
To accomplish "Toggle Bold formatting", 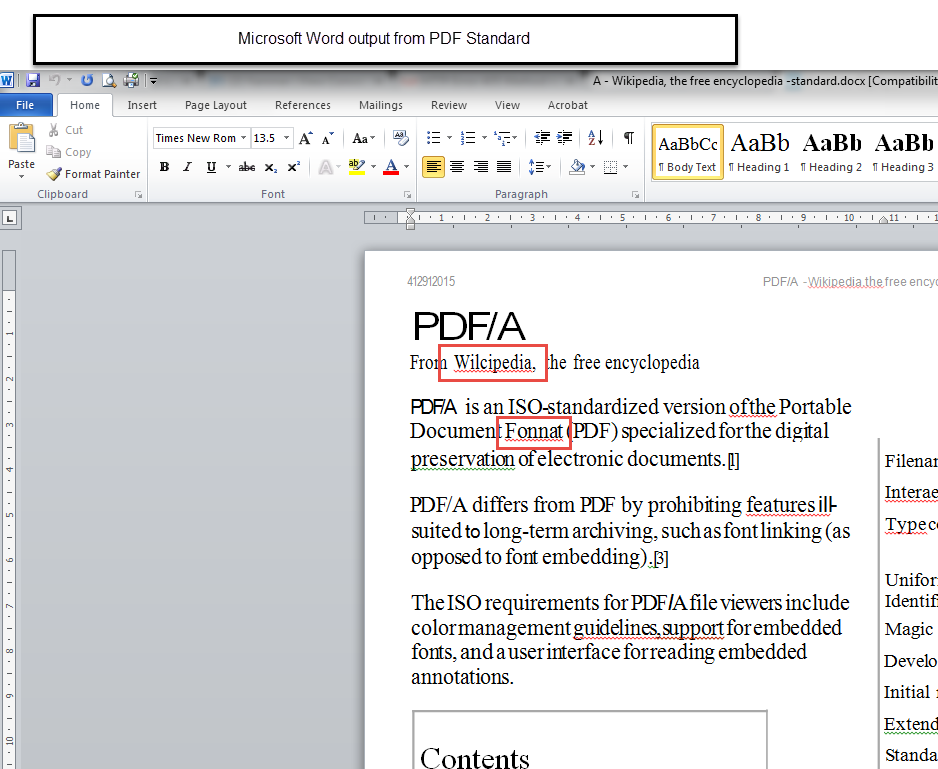I will [164, 167].
